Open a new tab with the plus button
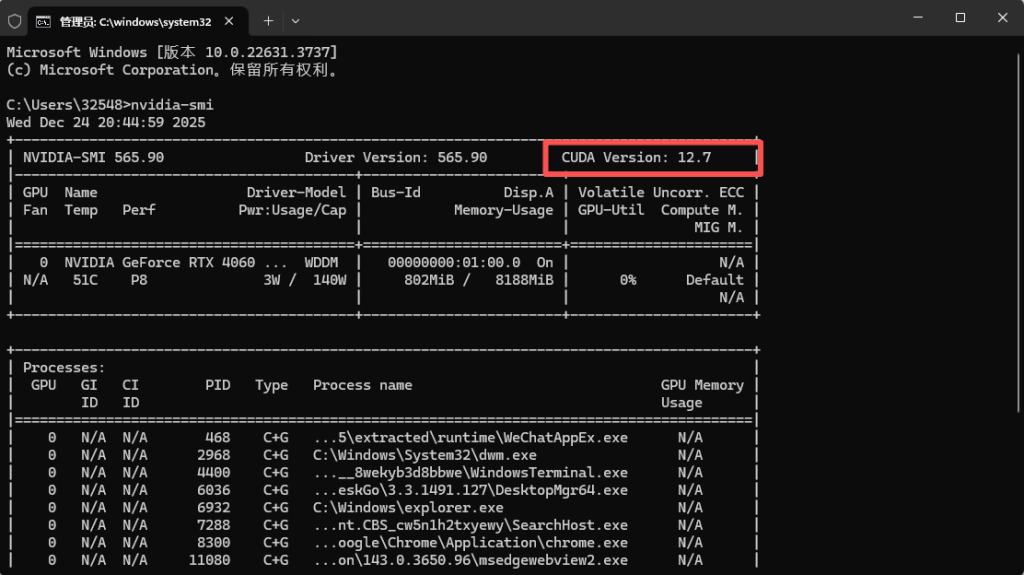Viewport: 1024px width, 575px height. pyautogui.click(x=268, y=20)
